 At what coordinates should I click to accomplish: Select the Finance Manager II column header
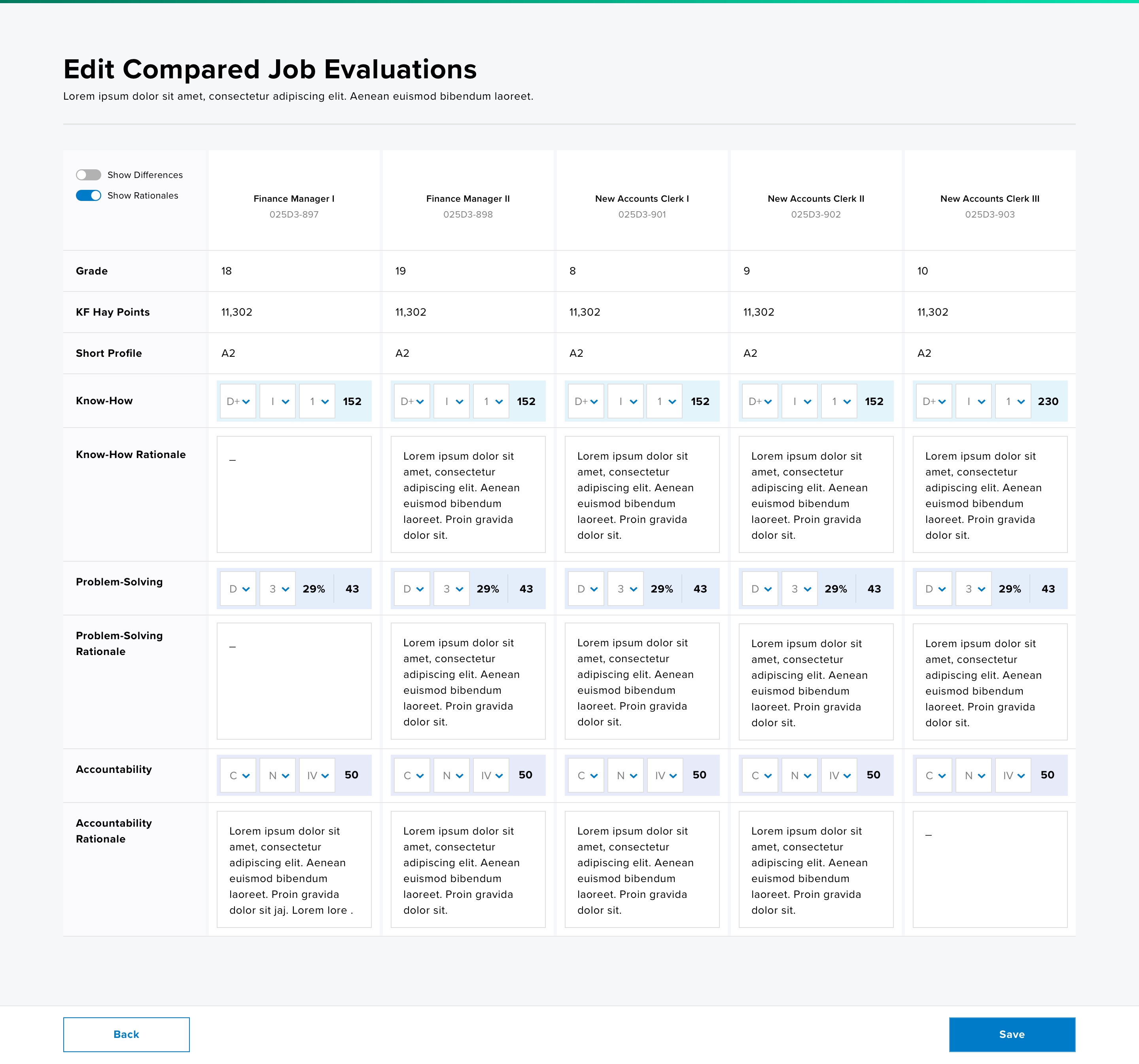pyautogui.click(x=468, y=206)
